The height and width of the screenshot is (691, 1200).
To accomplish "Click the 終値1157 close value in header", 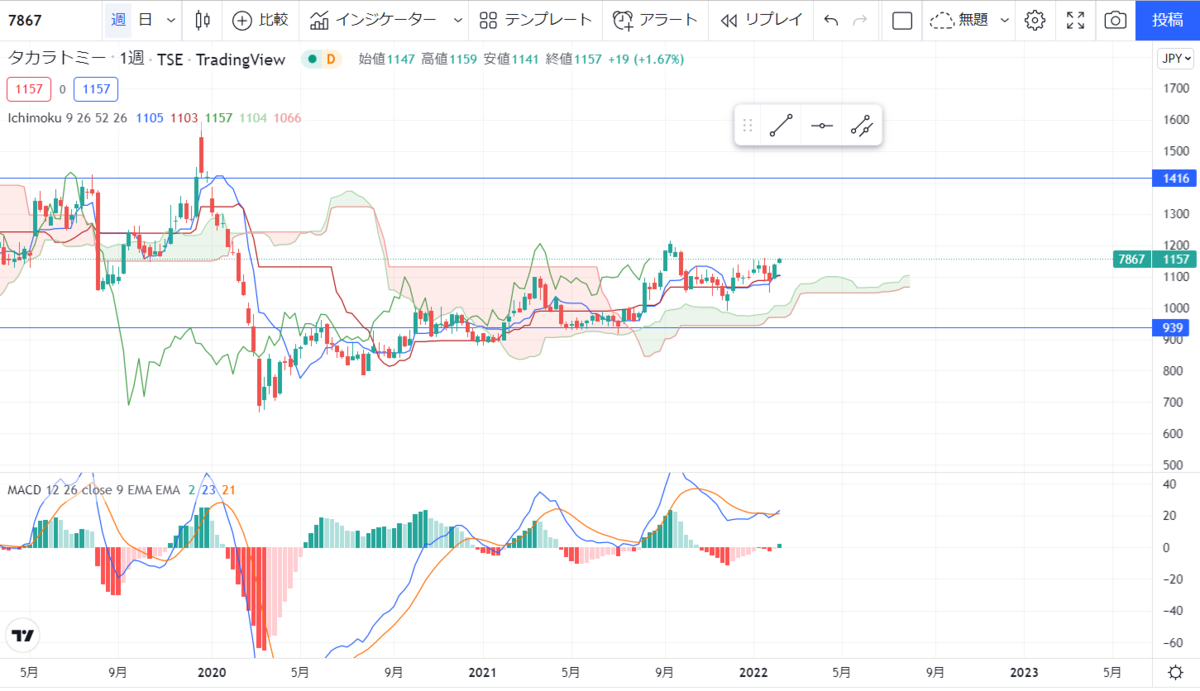I will 574,59.
